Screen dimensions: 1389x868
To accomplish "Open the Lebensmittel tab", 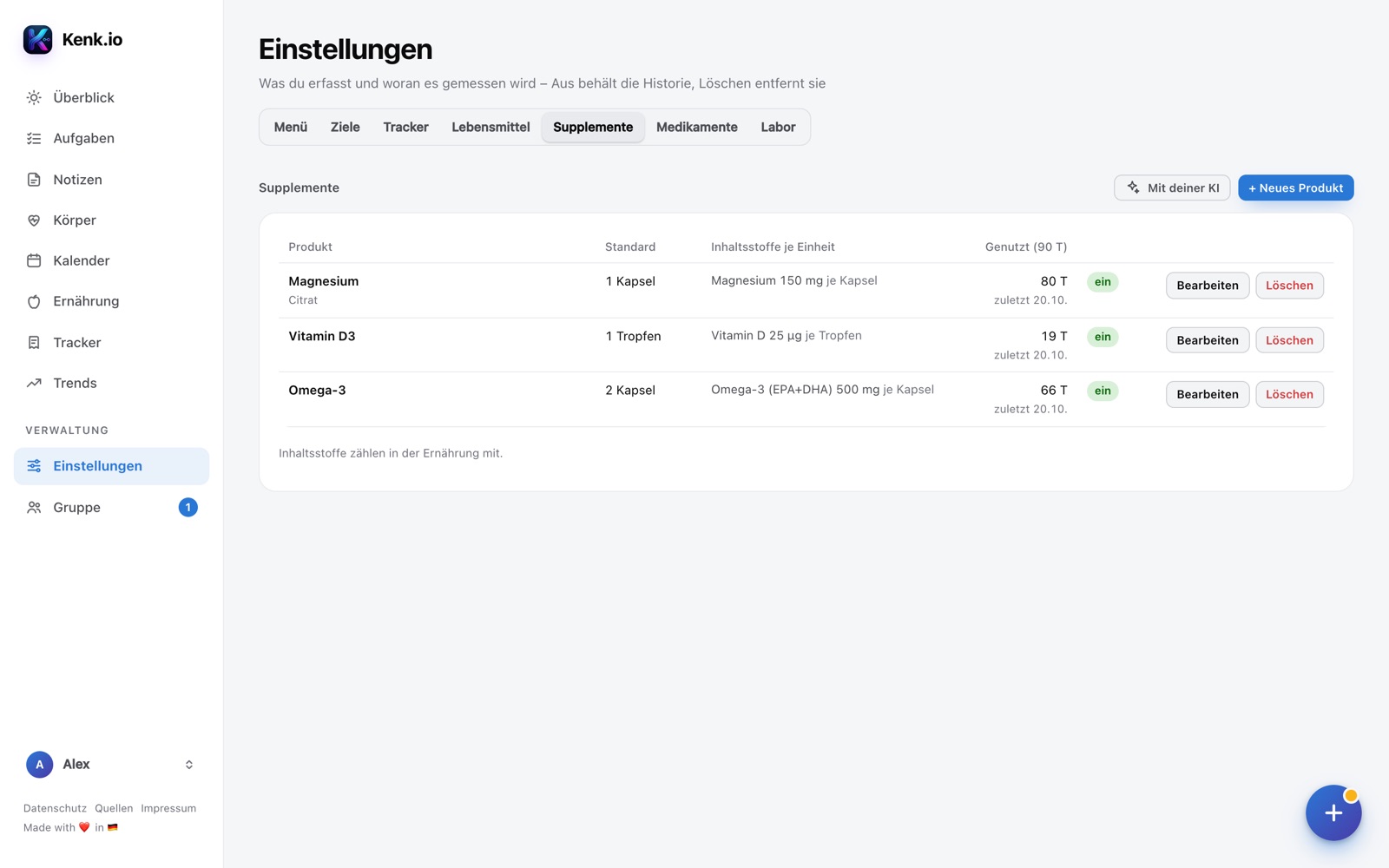I will pos(490,128).
